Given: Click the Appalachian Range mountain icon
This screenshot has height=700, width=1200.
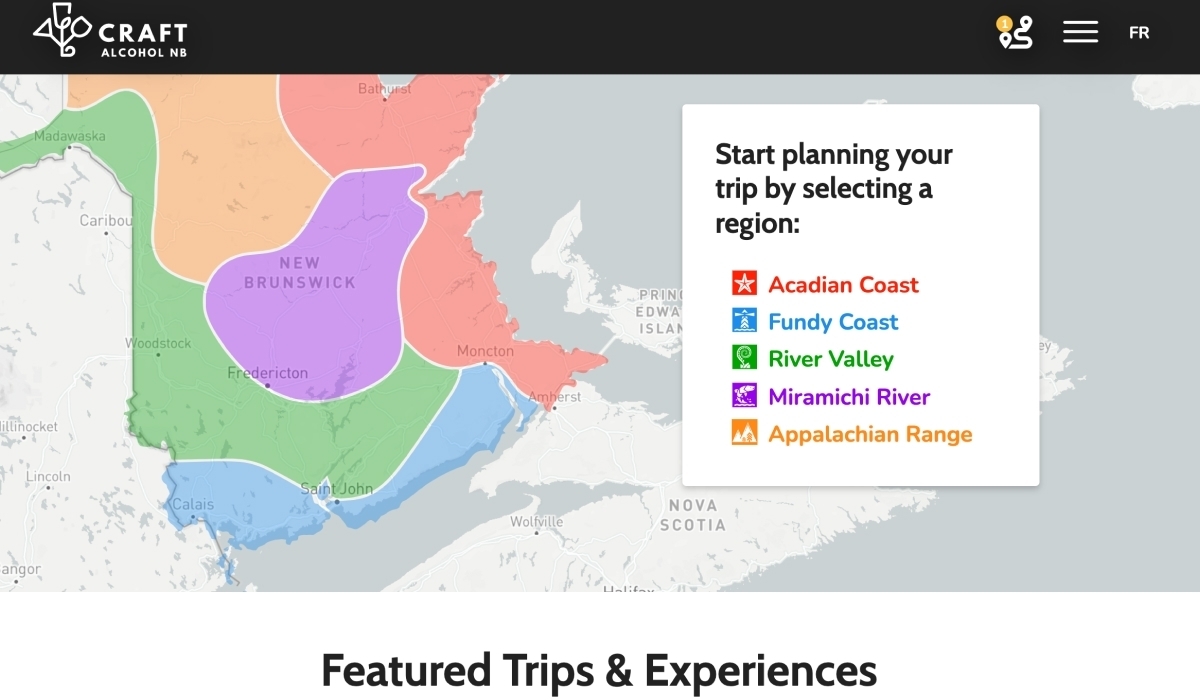Looking at the screenshot, I should click(x=744, y=433).
